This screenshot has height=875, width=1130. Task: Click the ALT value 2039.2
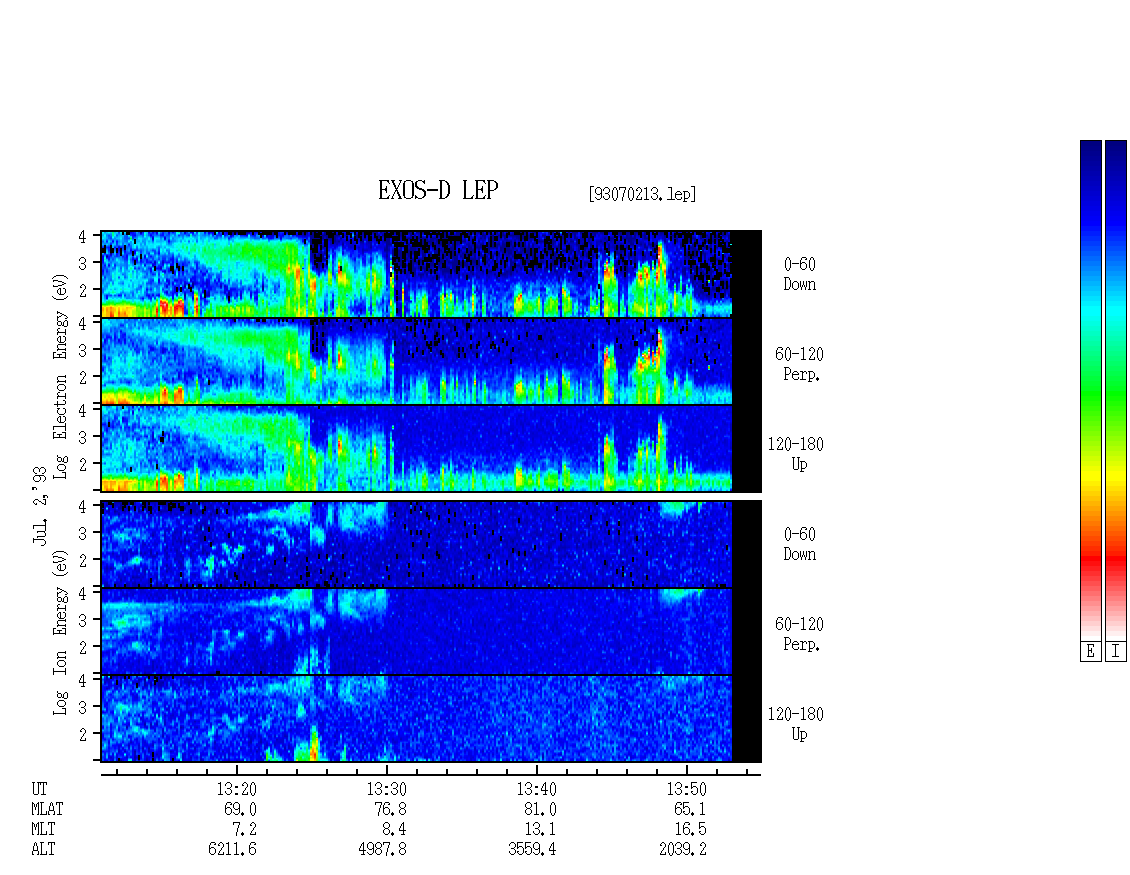click(682, 850)
